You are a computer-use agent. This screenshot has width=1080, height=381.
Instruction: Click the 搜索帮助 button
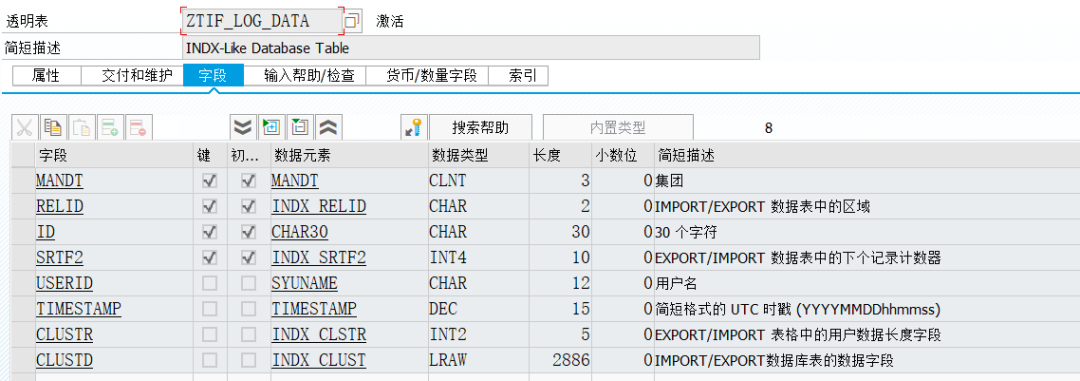point(481,127)
